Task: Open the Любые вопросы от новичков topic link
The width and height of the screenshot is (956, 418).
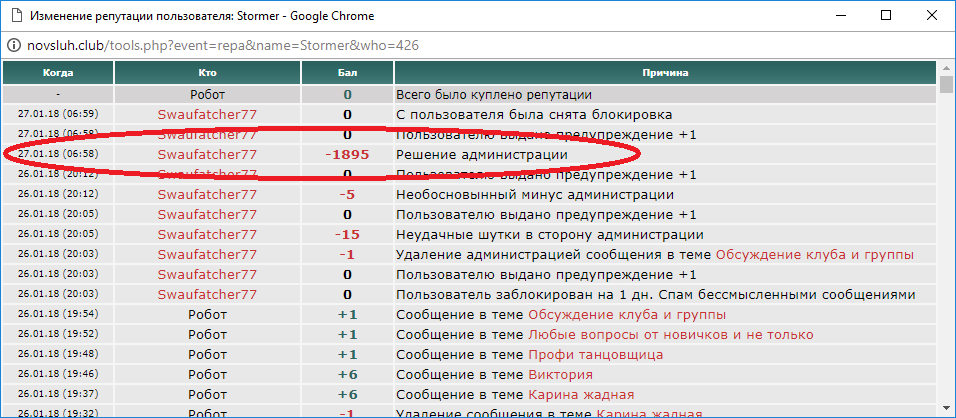Action: click(671, 335)
